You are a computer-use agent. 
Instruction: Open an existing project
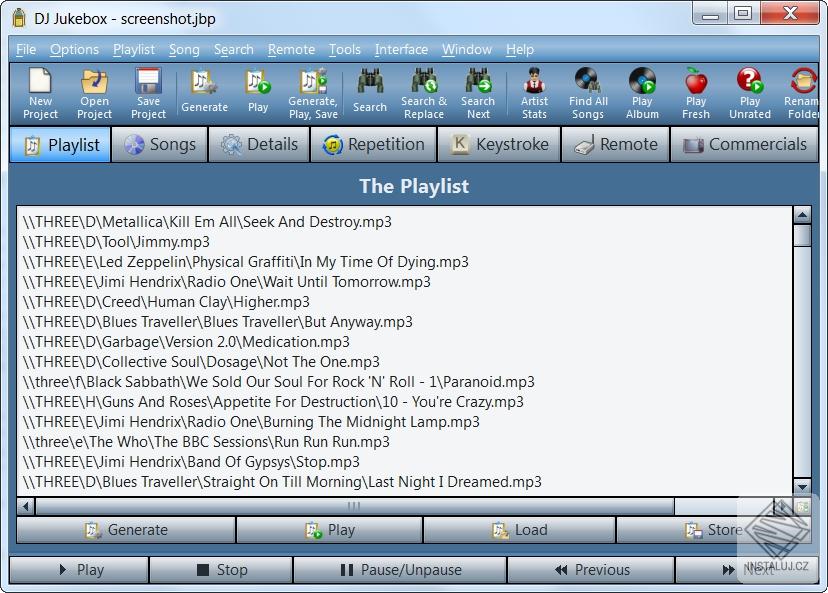(94, 93)
